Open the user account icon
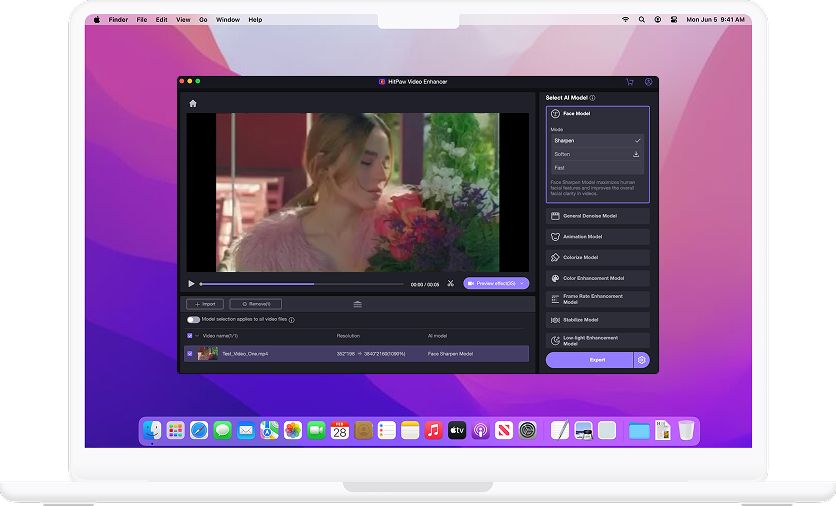The image size is (836, 506). (x=648, y=82)
